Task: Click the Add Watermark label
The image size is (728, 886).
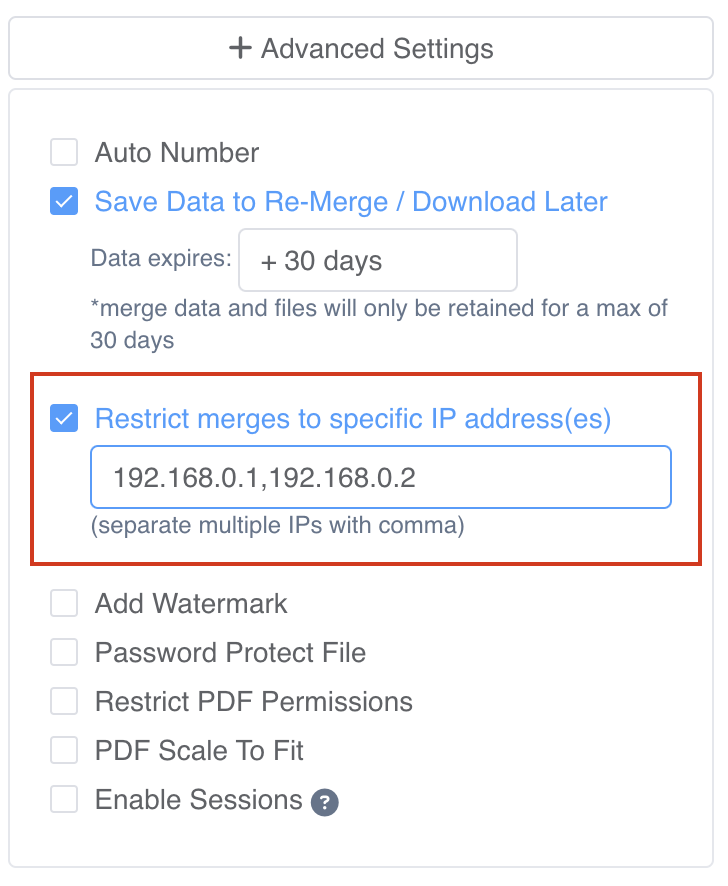Action: tap(191, 603)
